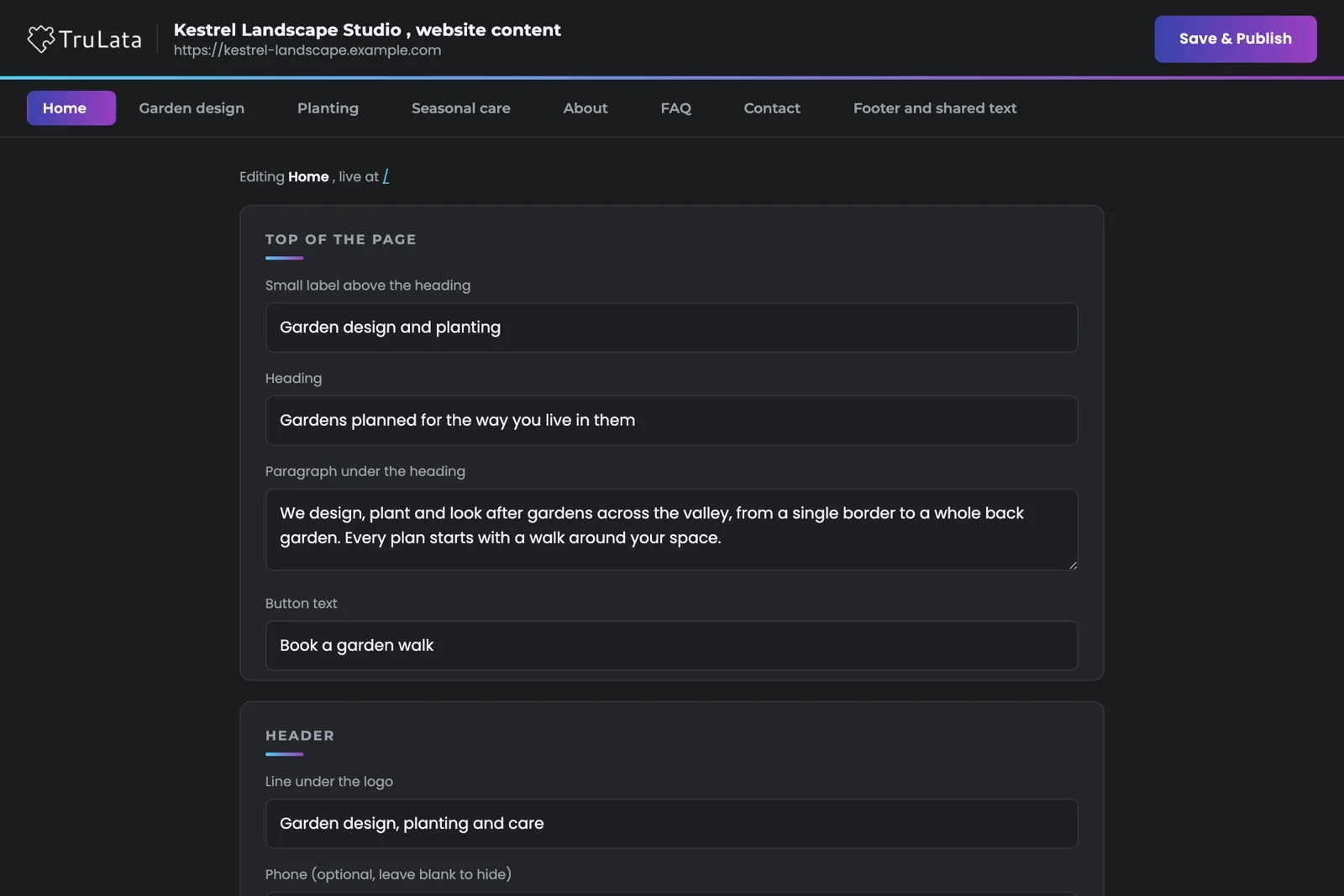The height and width of the screenshot is (896, 1344).
Task: Go to the Seasonal care tab
Action: [x=461, y=108]
